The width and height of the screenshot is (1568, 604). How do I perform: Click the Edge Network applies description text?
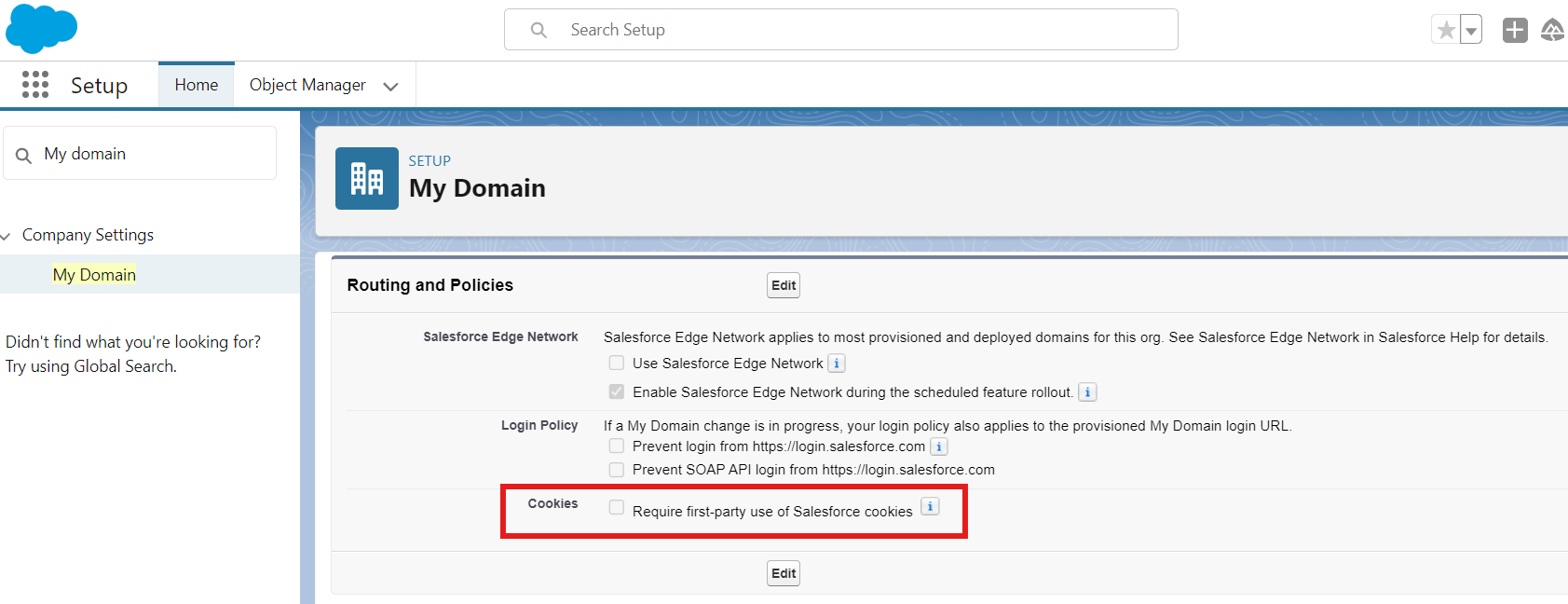click(x=1076, y=337)
